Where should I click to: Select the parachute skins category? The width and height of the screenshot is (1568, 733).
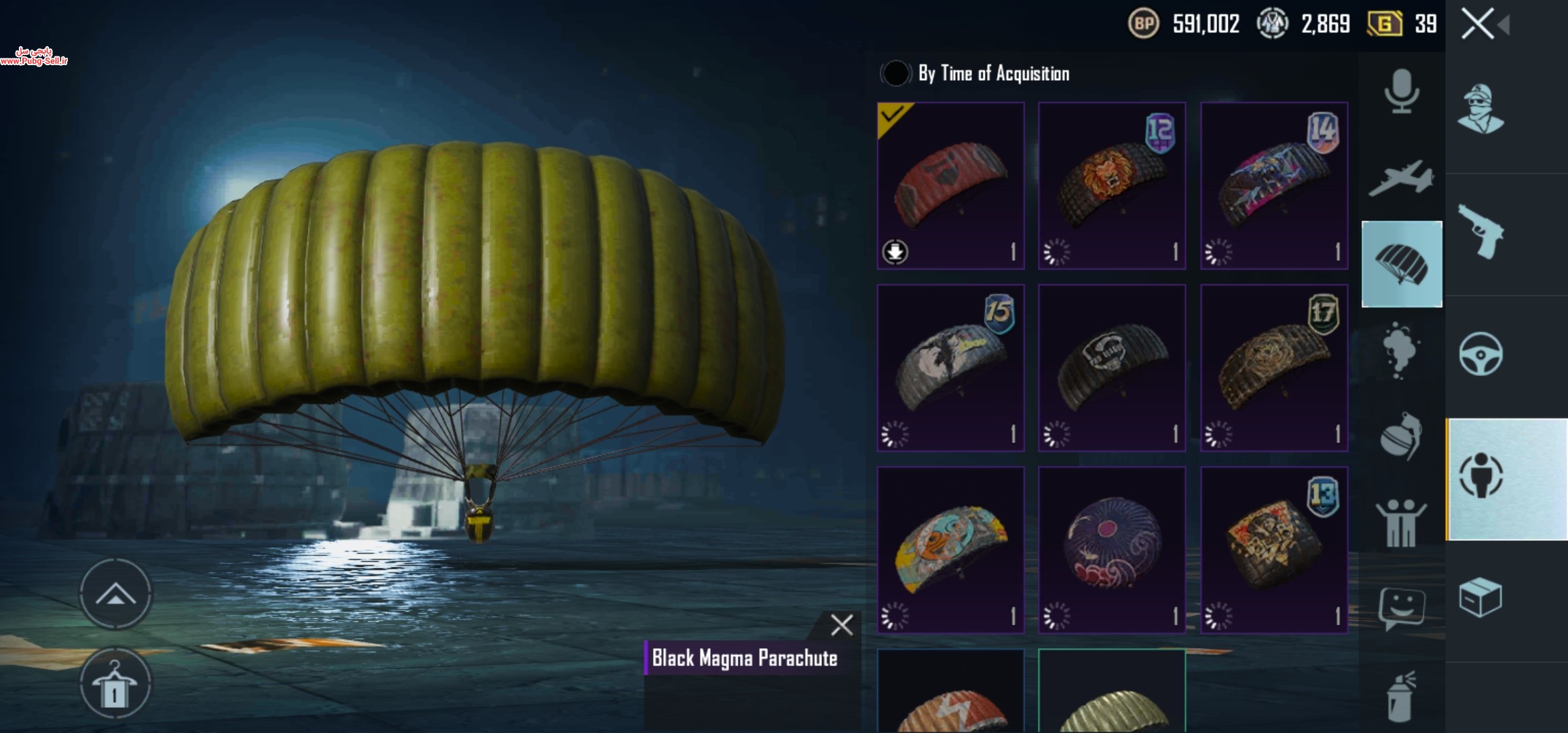(x=1402, y=264)
